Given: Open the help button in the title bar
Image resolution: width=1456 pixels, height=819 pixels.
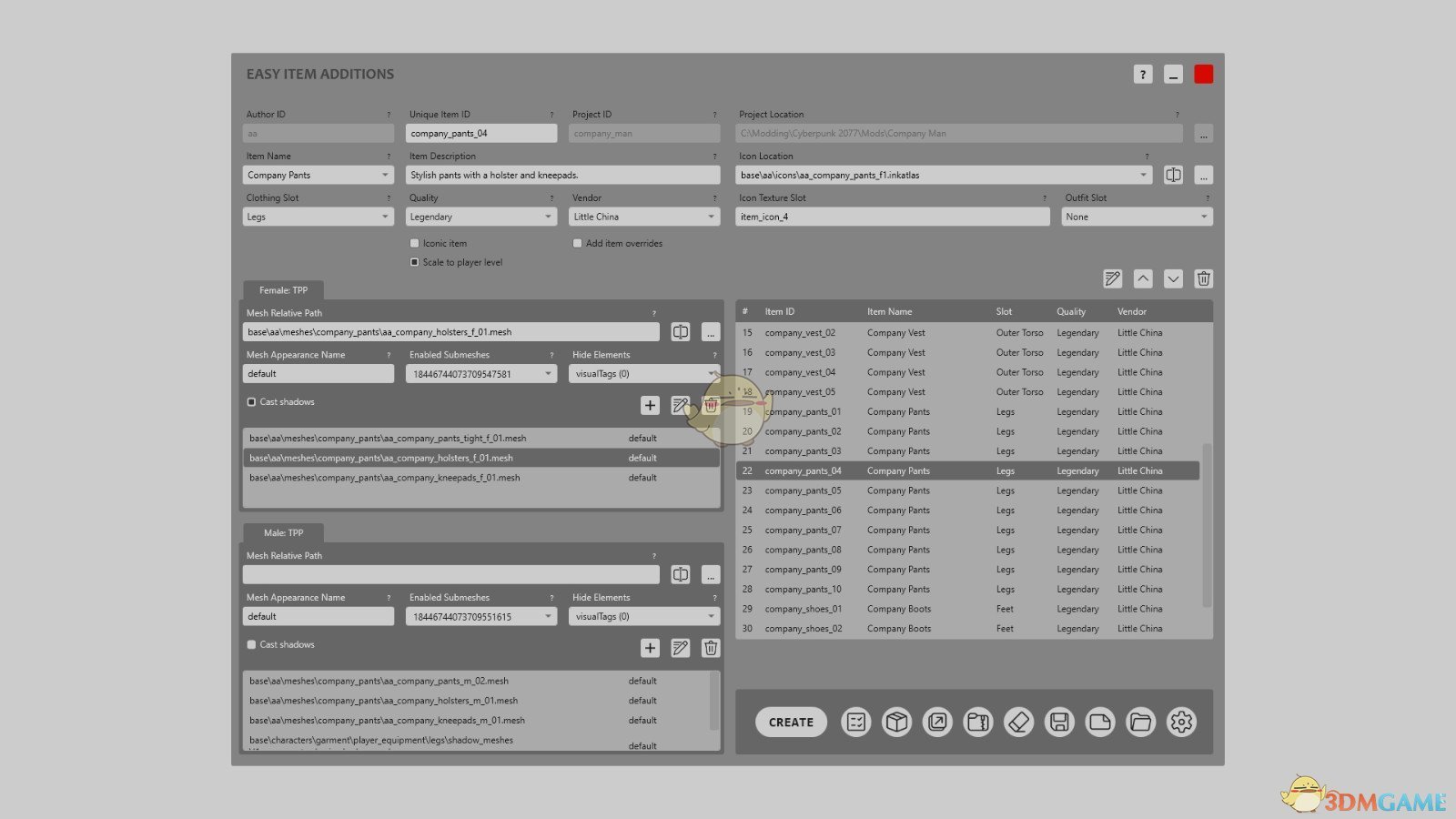Looking at the screenshot, I should tap(1143, 75).
